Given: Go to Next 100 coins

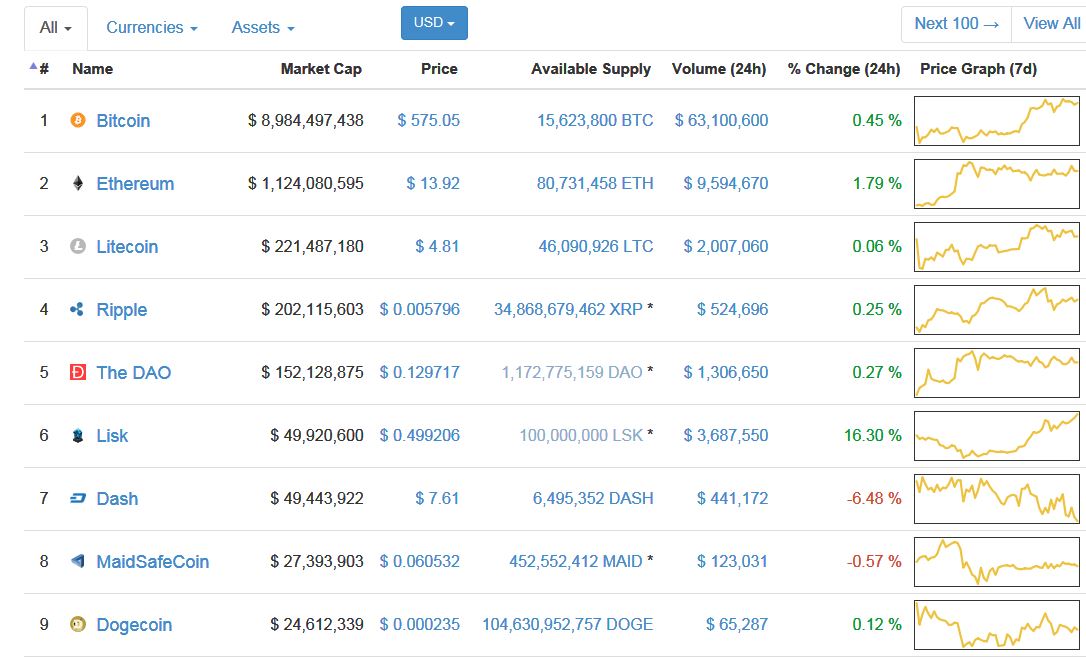Looking at the screenshot, I should [956, 24].
